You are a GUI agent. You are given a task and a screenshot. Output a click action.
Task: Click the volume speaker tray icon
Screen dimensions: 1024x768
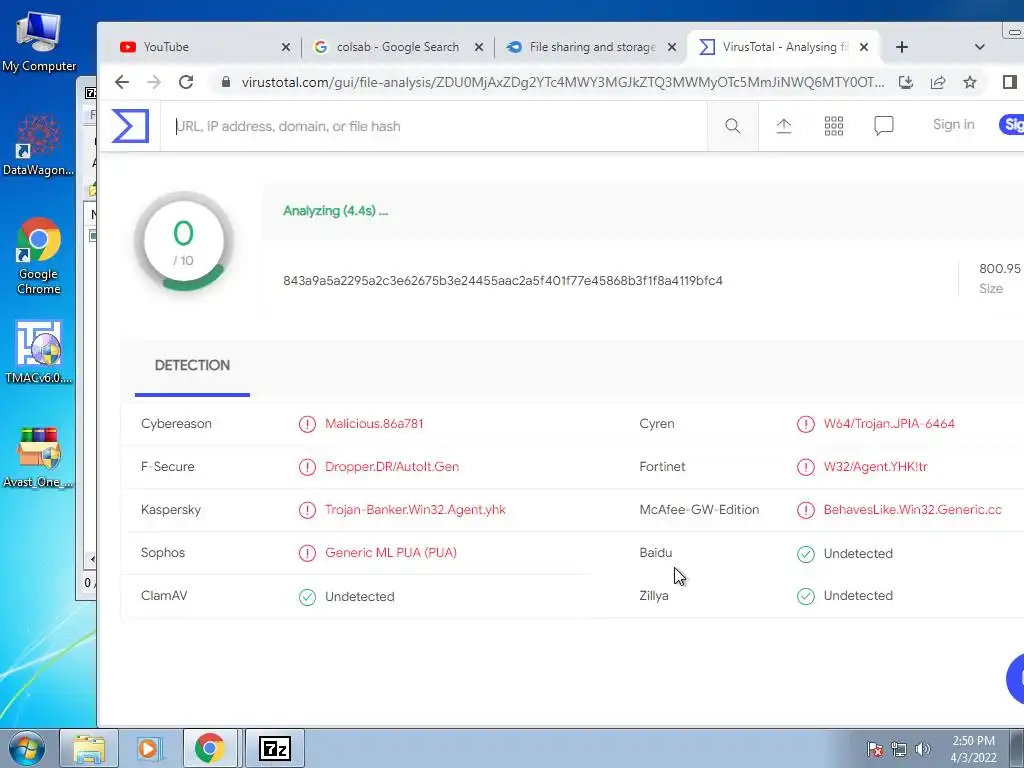922,749
